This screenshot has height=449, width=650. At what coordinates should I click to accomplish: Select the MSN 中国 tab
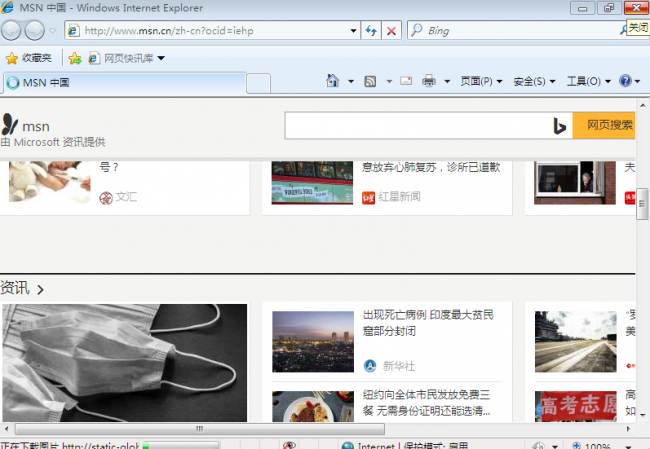124,83
